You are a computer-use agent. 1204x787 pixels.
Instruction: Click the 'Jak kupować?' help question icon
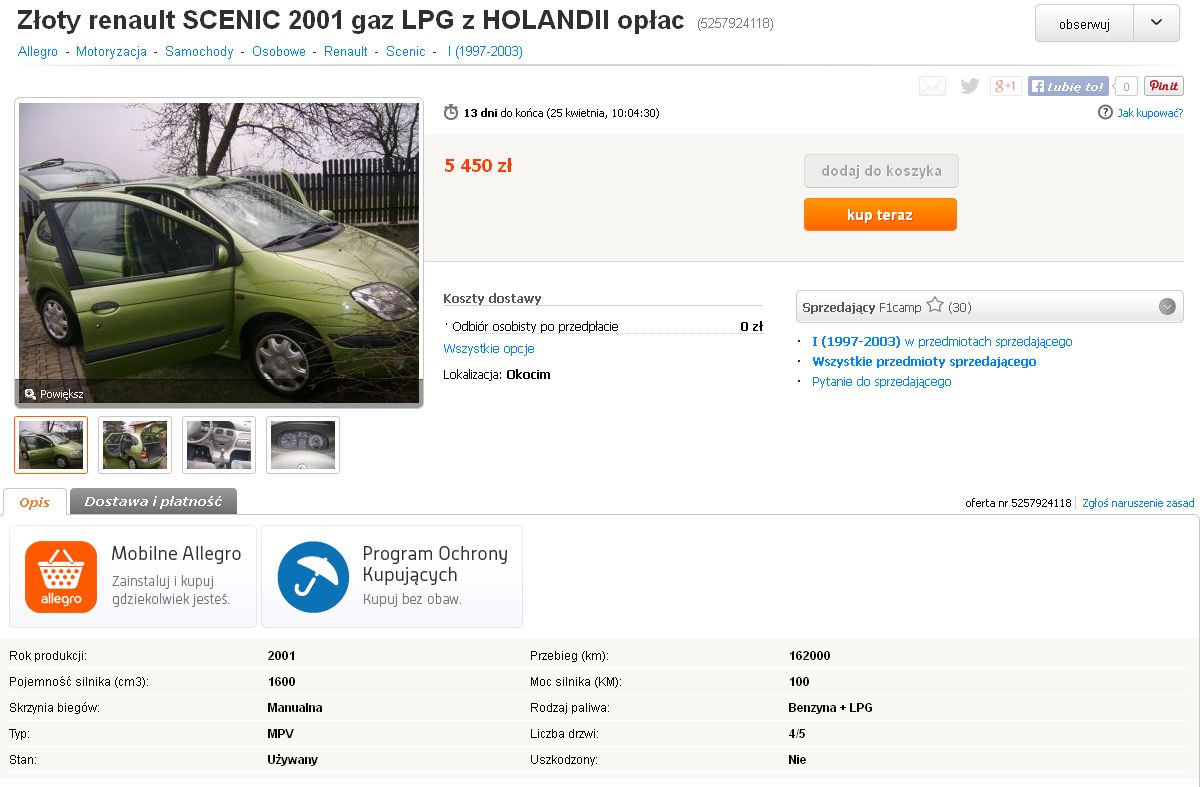point(1105,113)
